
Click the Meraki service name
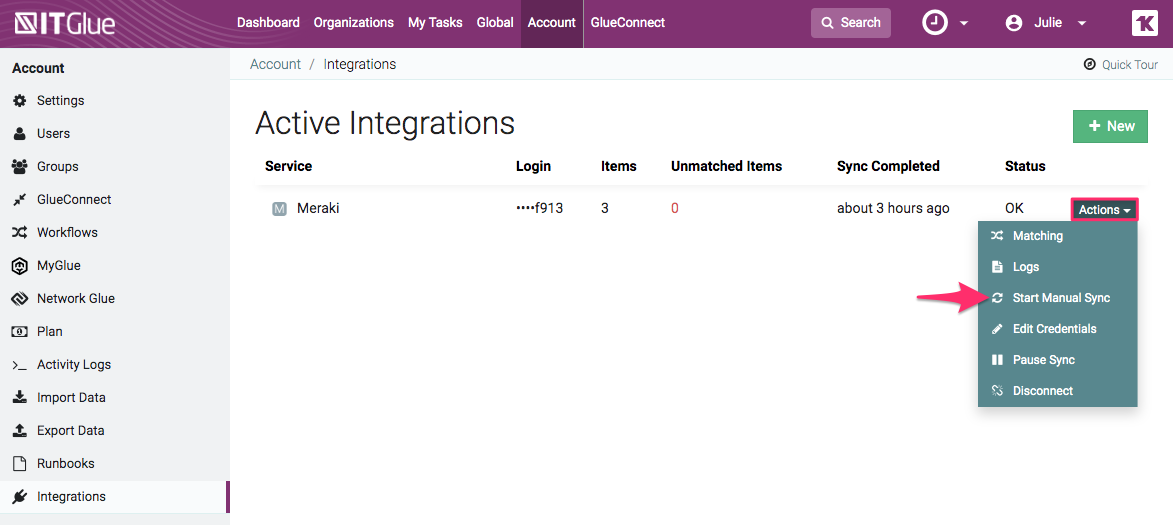tap(318, 209)
